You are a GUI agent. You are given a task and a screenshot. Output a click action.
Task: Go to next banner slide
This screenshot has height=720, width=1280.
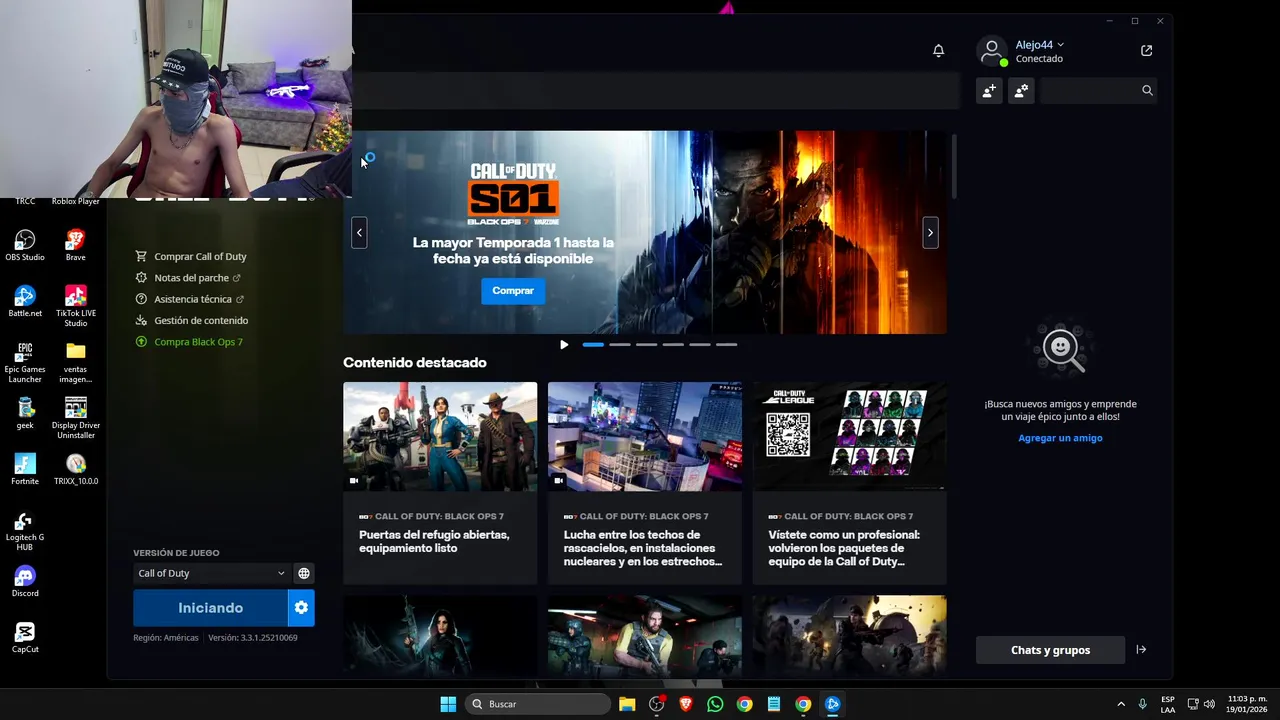coord(930,233)
